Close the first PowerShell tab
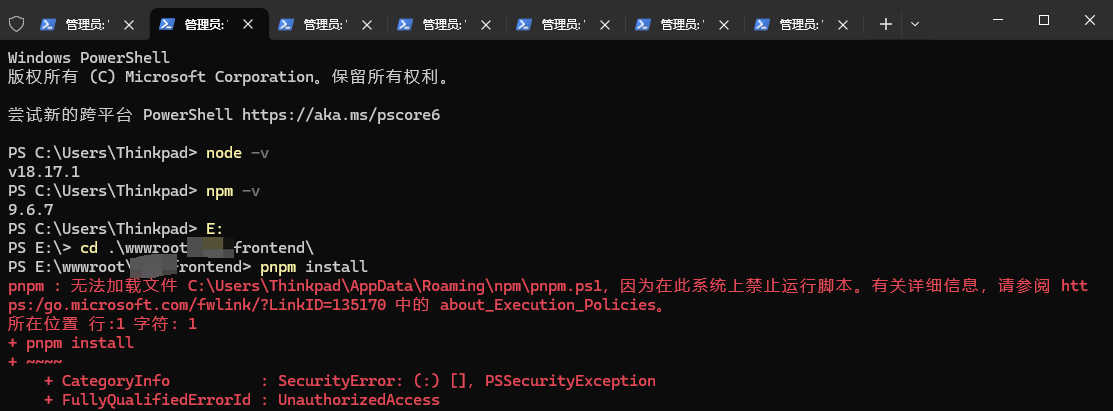 (x=129, y=24)
